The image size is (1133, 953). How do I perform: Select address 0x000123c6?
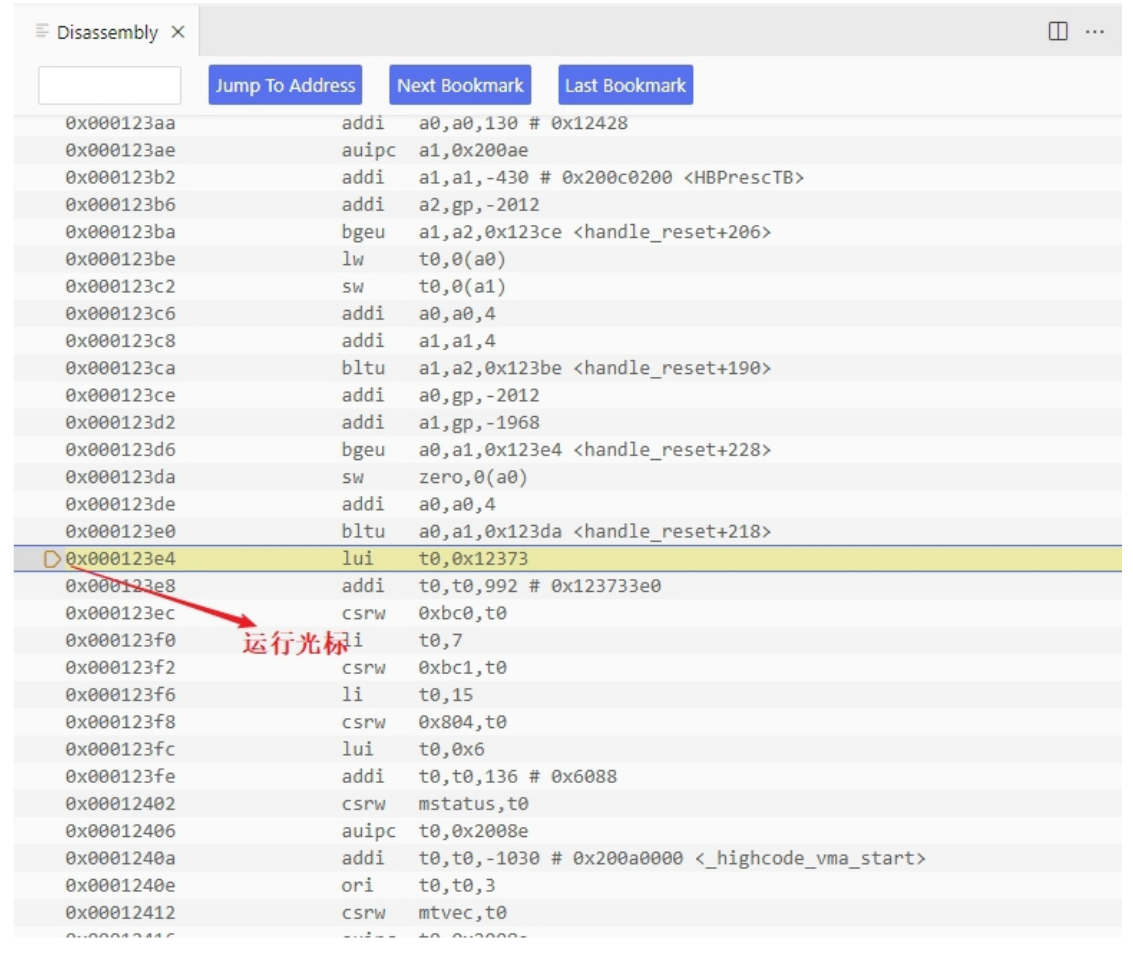point(121,314)
